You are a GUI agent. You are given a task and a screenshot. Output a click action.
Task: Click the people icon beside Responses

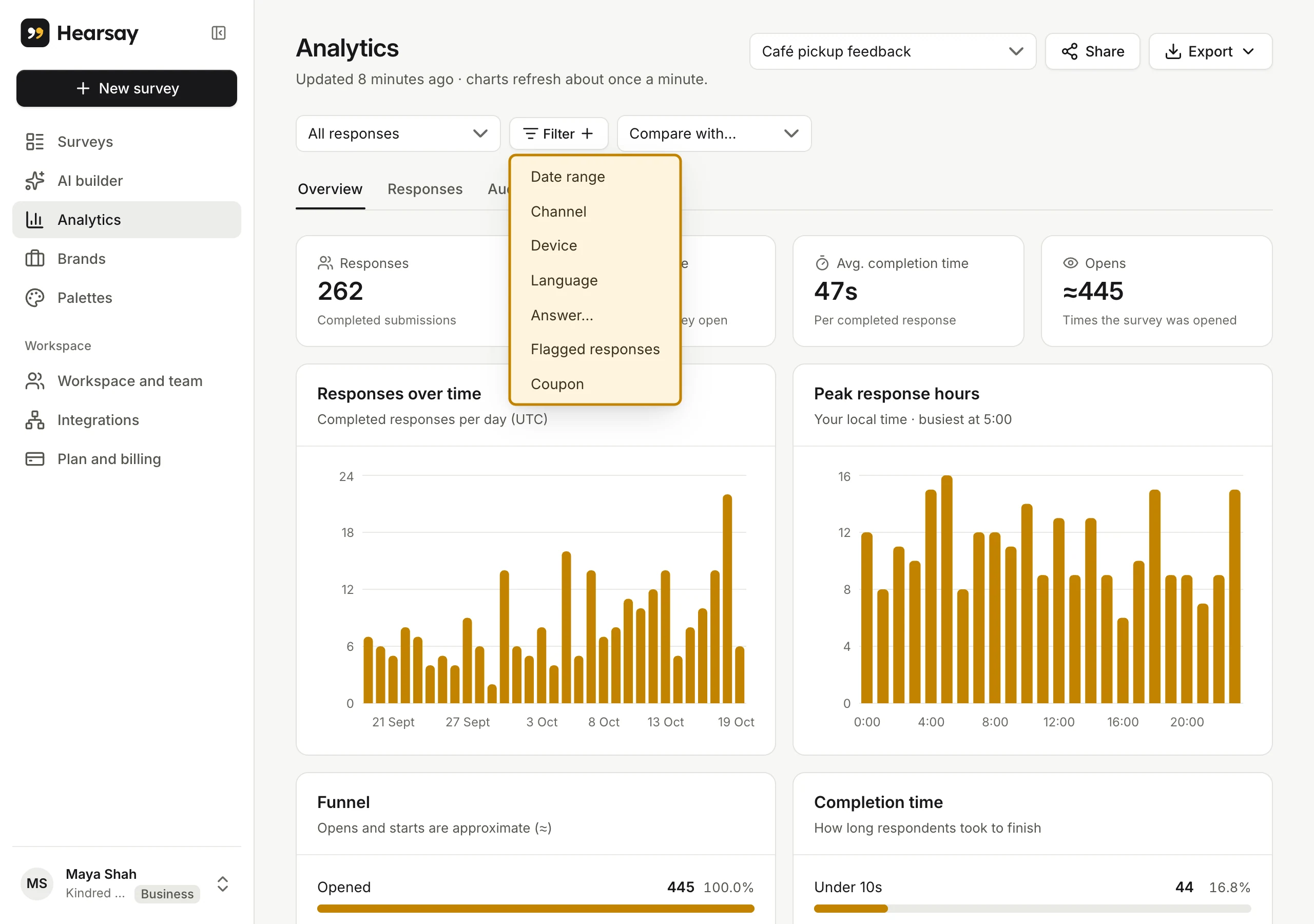coord(325,263)
